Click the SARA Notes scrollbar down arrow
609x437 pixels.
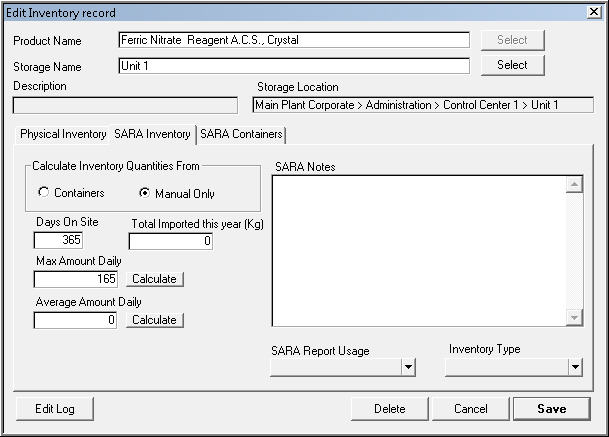tap(574, 317)
